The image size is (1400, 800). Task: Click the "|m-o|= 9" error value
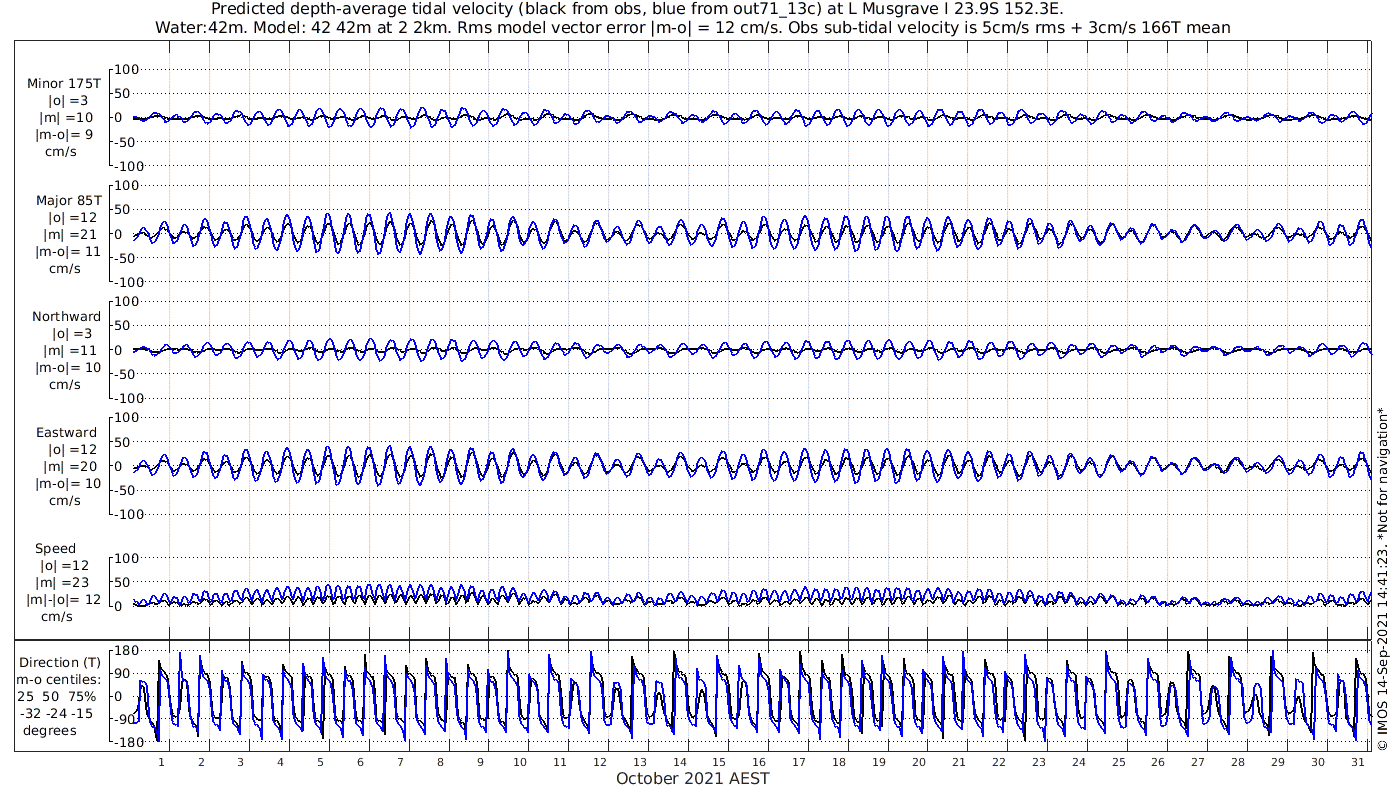66,135
